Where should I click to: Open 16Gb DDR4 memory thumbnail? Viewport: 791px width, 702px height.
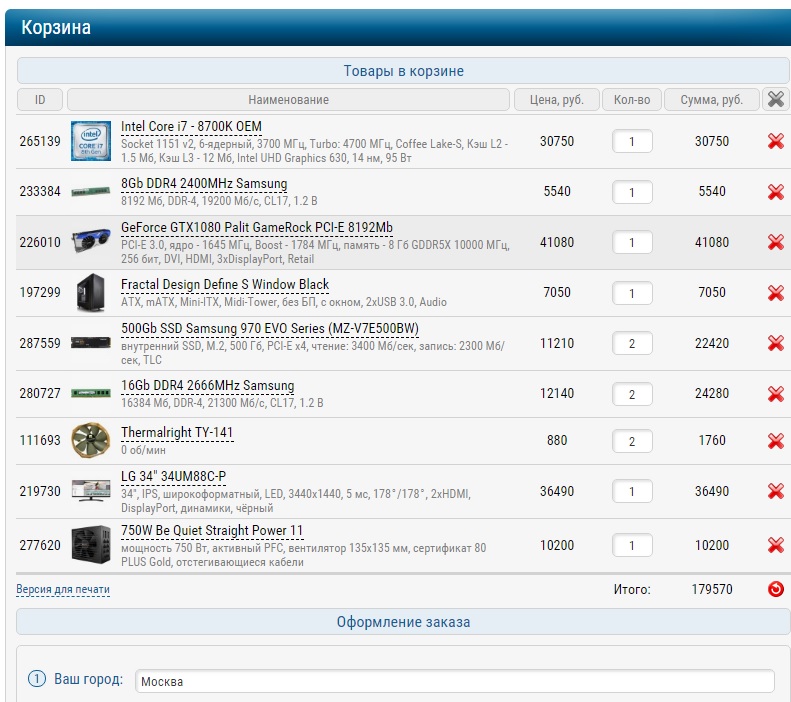pyautogui.click(x=91, y=393)
